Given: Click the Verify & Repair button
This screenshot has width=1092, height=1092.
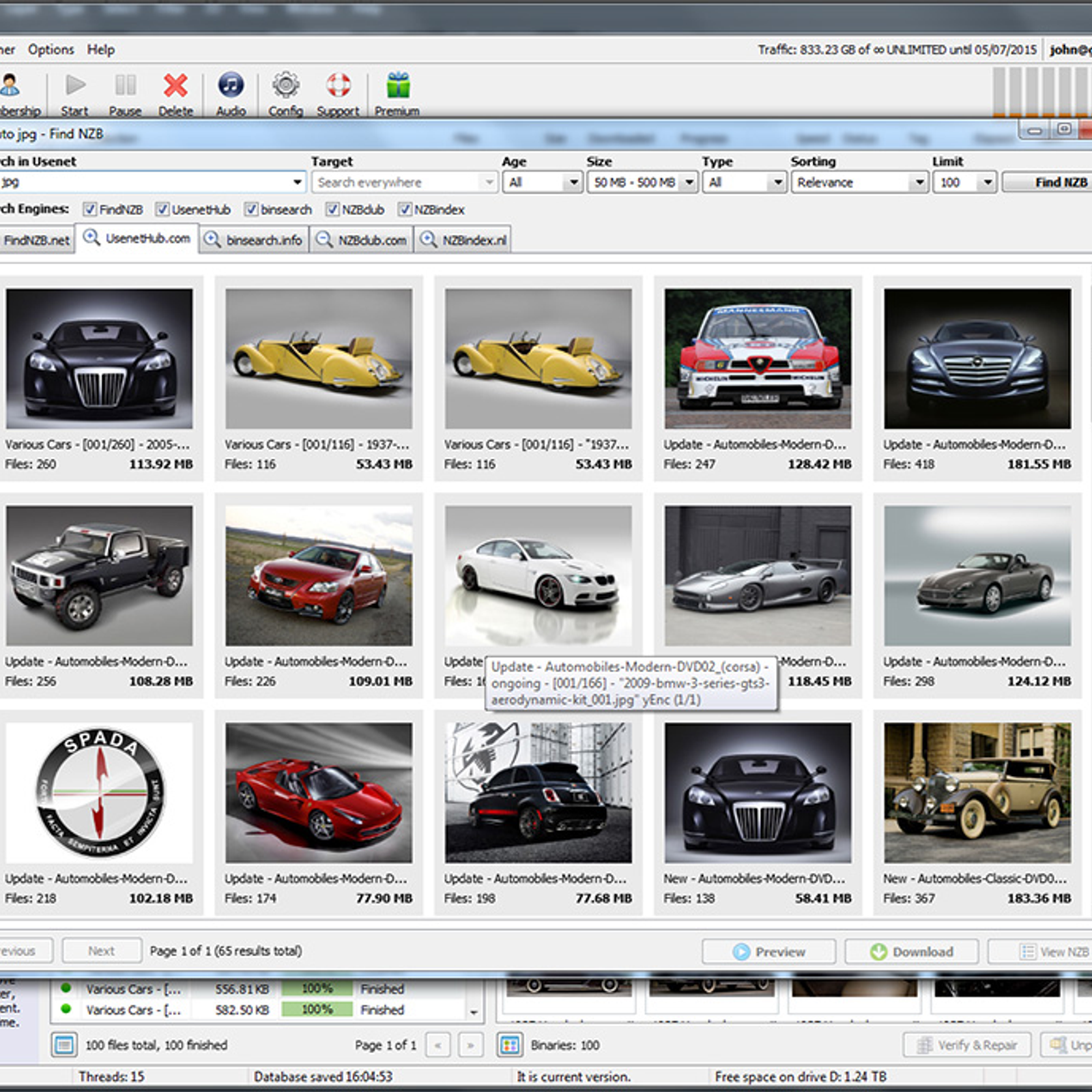Looking at the screenshot, I should click(x=967, y=1045).
